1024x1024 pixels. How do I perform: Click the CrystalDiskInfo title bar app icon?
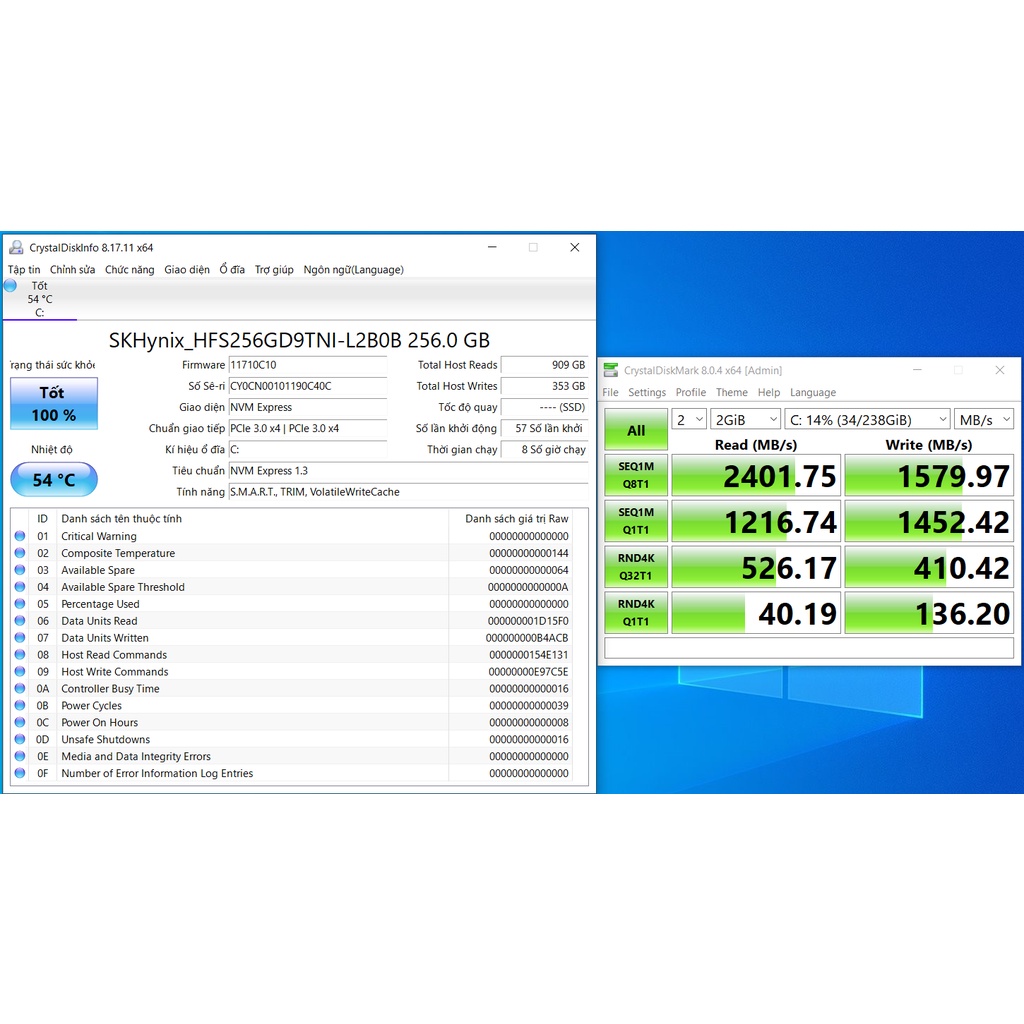(16, 248)
